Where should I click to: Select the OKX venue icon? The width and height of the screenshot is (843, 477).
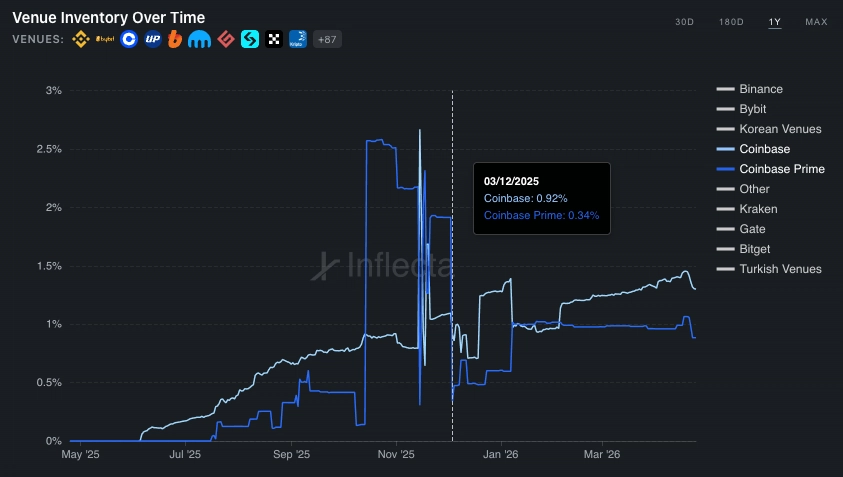click(273, 40)
